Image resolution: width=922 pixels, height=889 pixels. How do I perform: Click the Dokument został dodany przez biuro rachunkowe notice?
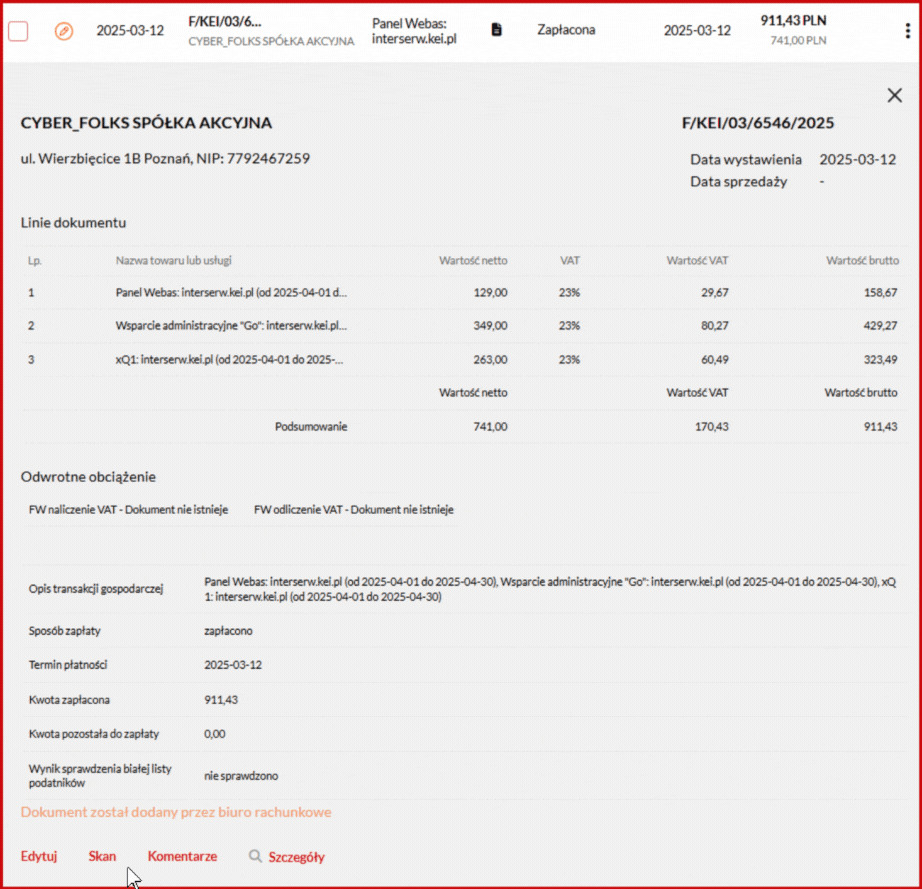tap(176, 812)
